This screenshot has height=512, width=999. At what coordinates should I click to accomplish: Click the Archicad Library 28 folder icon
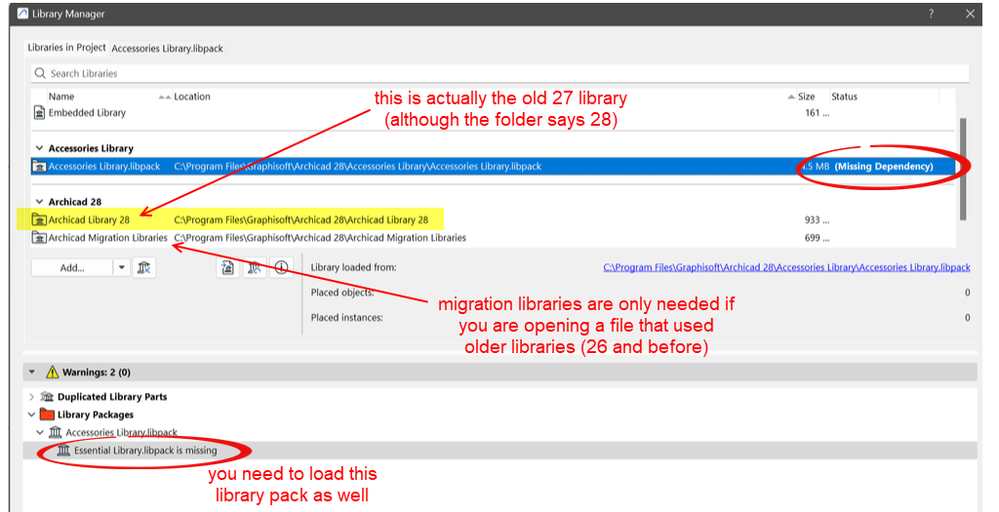(x=40, y=220)
